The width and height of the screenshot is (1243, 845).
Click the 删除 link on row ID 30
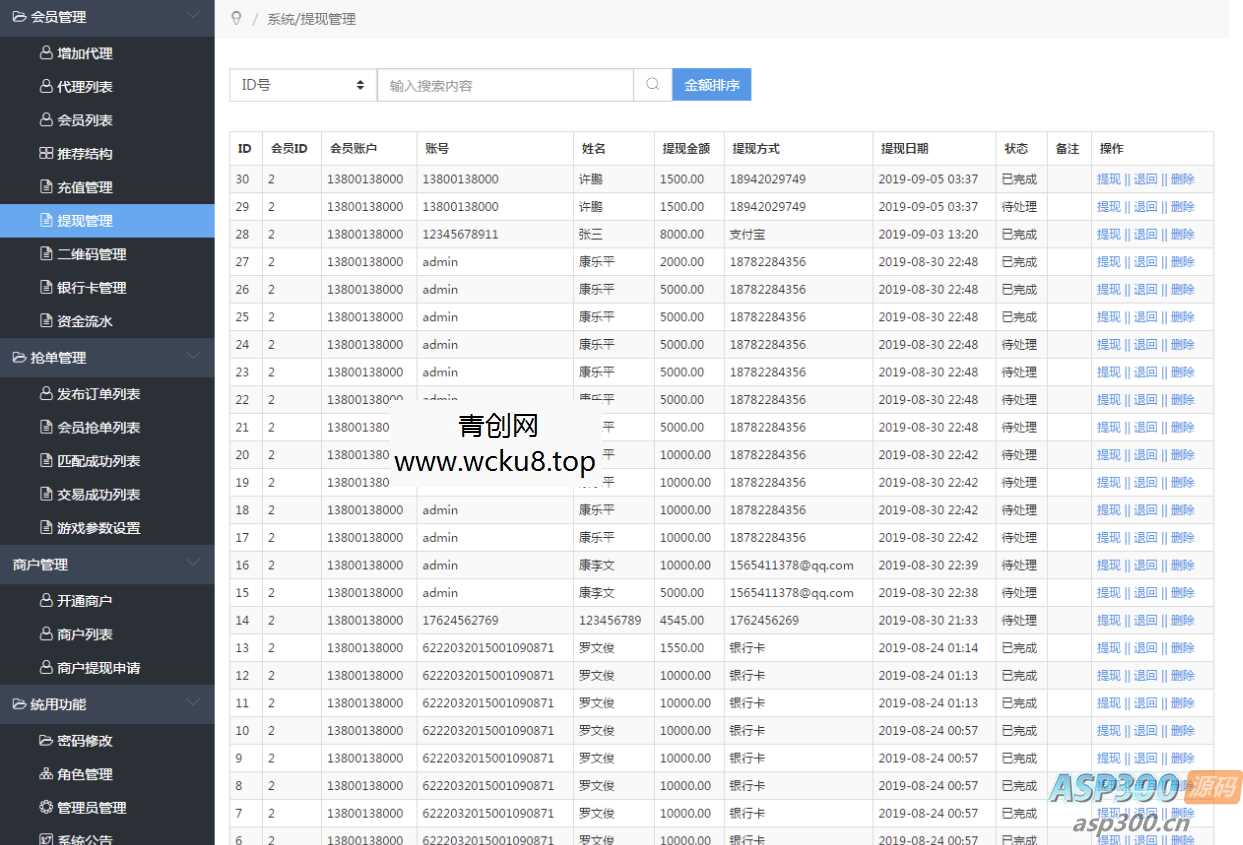click(1179, 179)
